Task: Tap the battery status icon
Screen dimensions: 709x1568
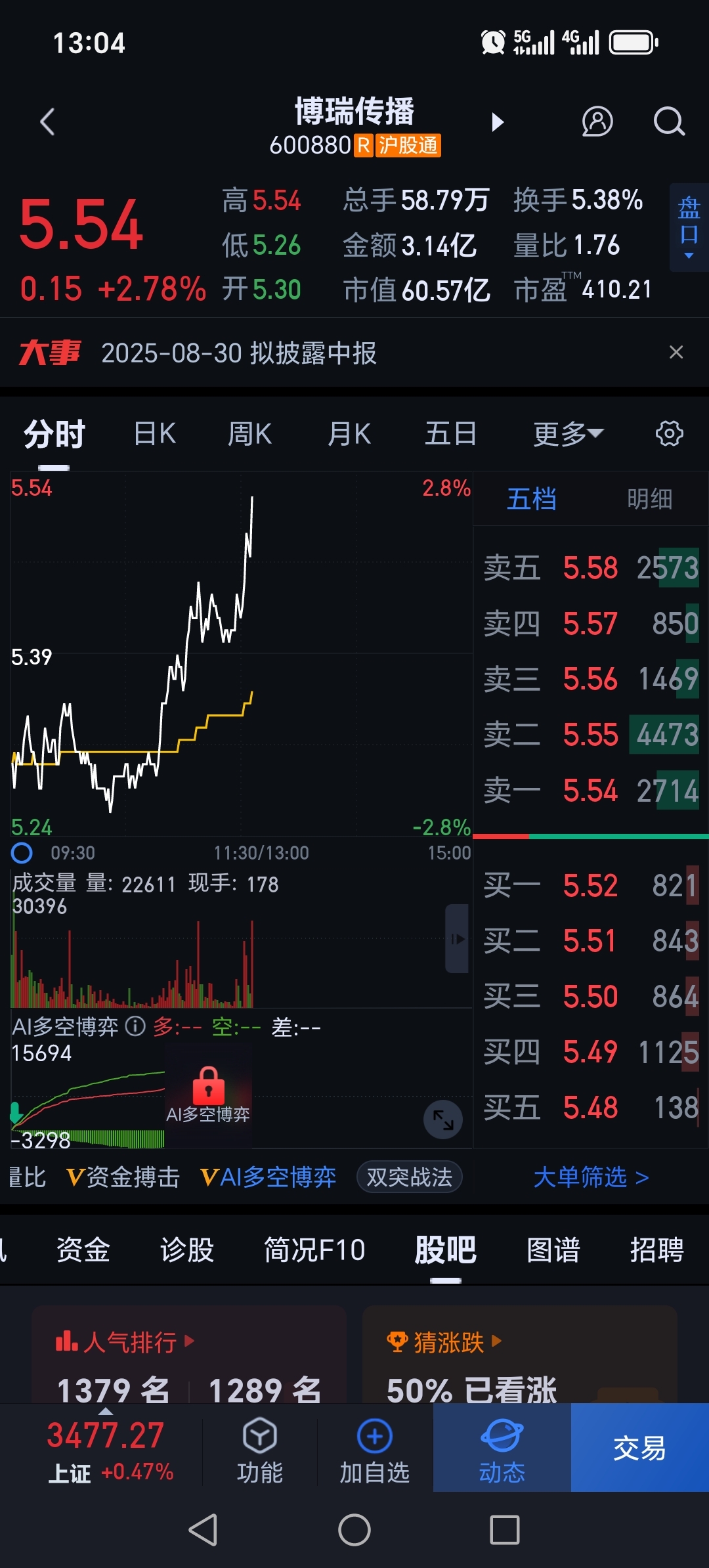Action: tap(634, 43)
